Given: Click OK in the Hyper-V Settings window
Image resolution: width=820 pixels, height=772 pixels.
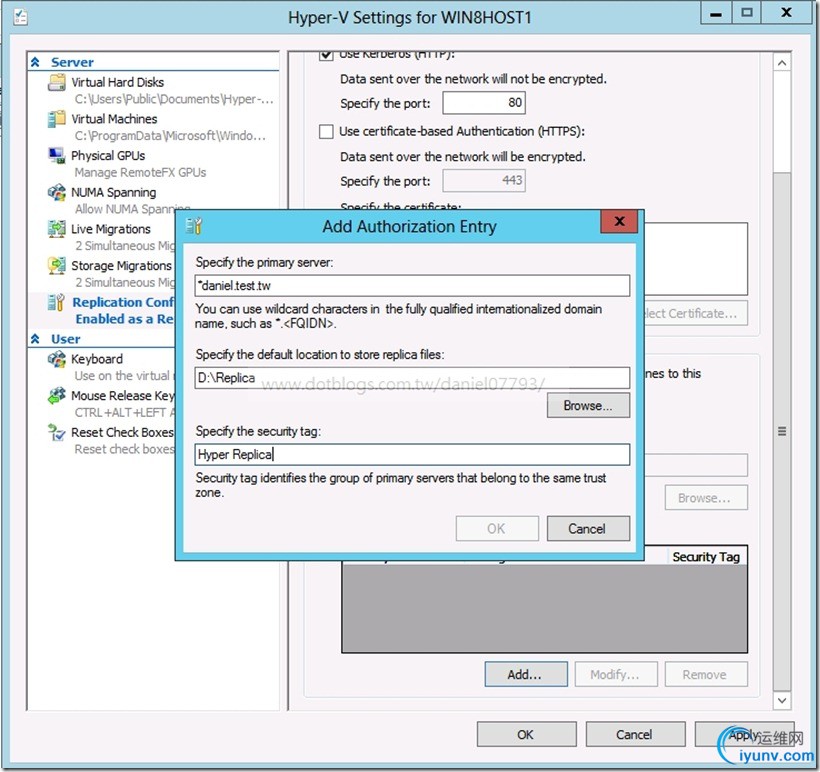Looking at the screenshot, I should 526,734.
